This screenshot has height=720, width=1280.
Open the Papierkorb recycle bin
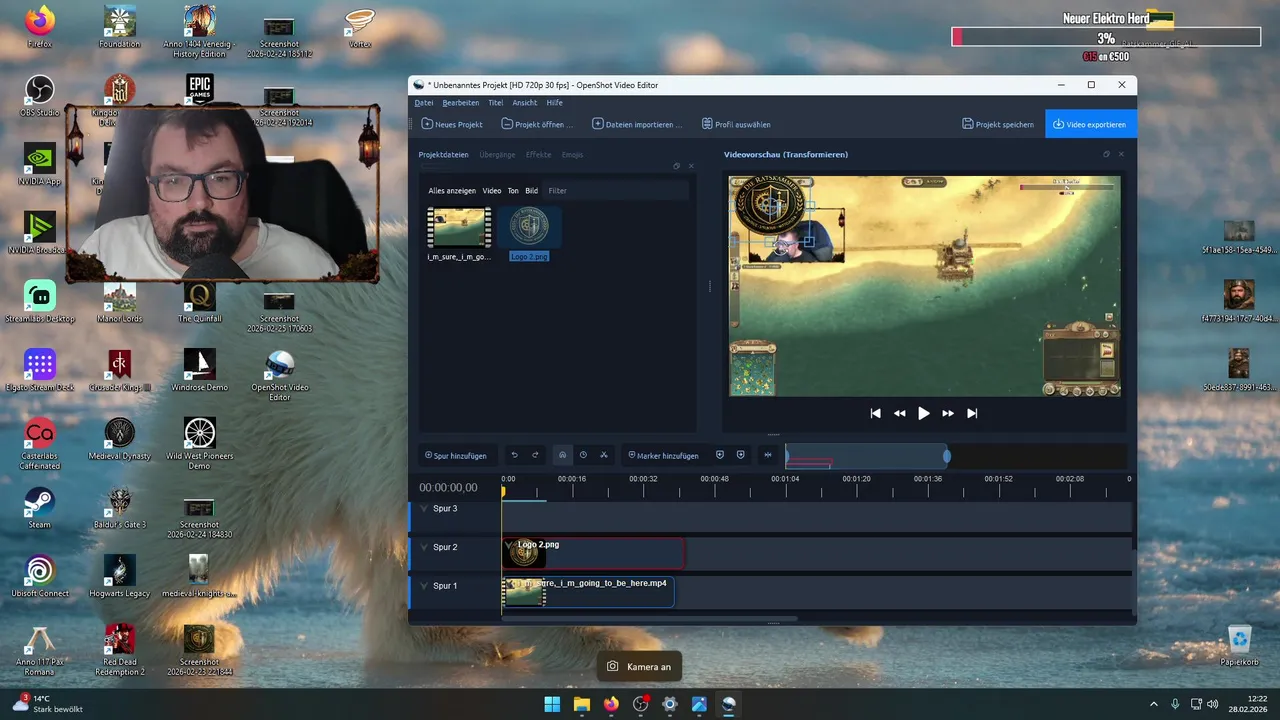click(1239, 645)
